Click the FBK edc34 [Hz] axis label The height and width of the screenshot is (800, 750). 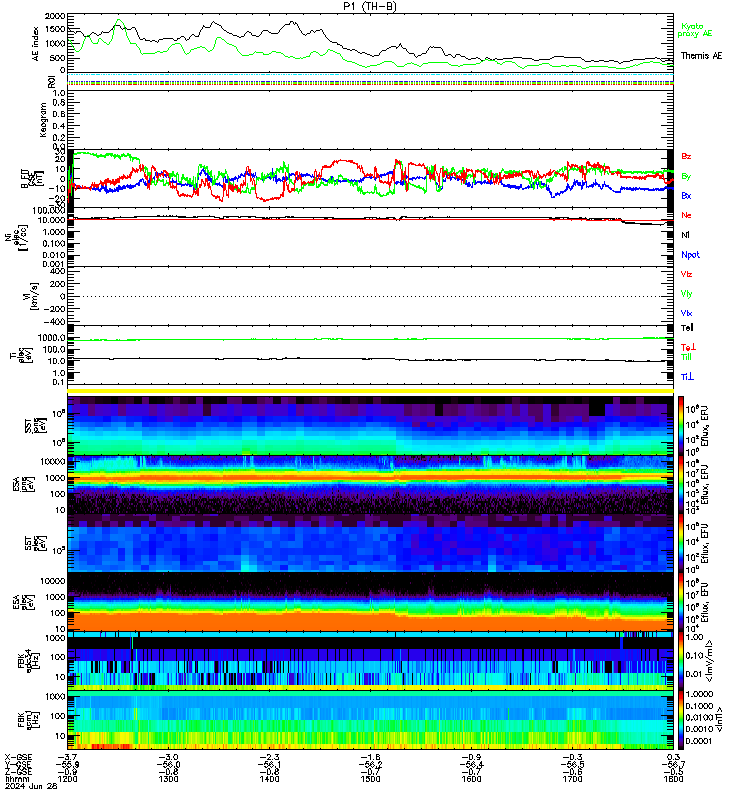pyautogui.click(x=28, y=661)
